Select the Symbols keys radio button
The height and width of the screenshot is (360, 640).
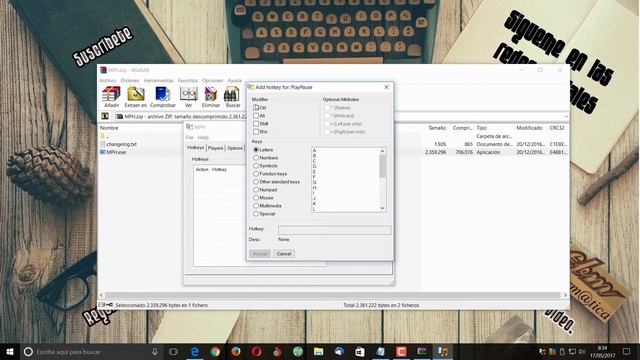pos(256,166)
